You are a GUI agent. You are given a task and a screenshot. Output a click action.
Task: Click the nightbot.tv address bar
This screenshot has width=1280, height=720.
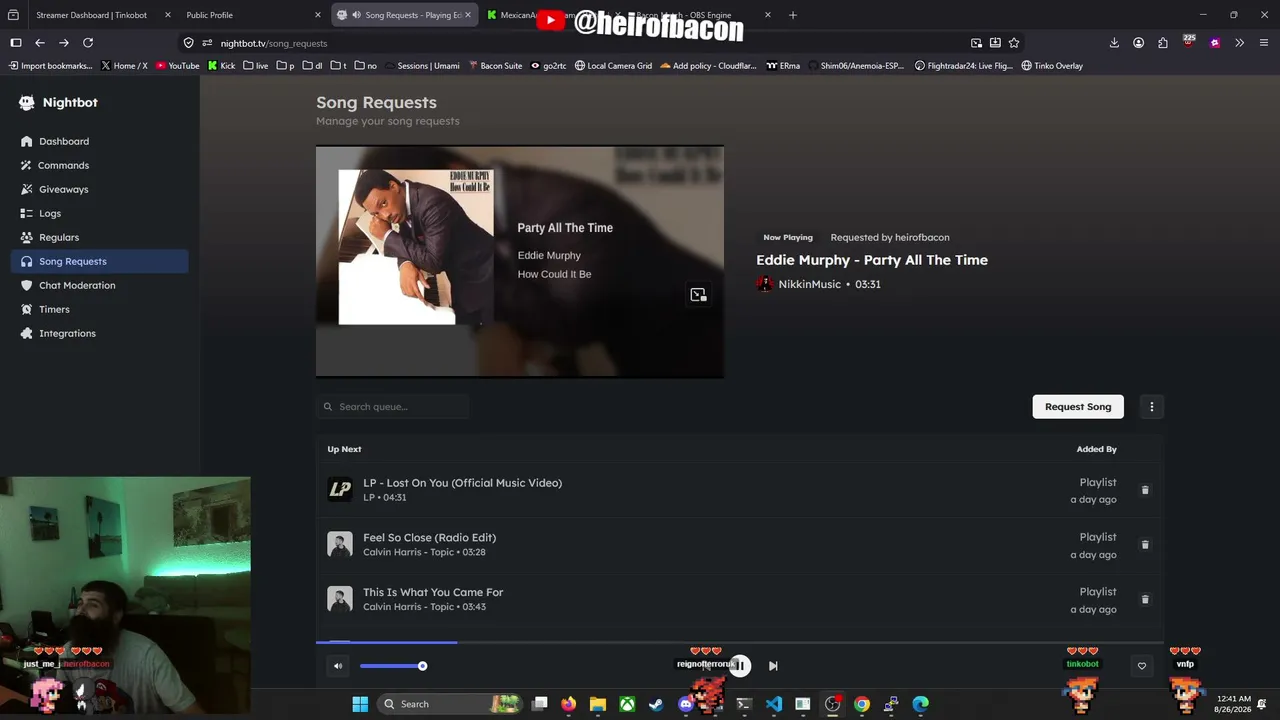(x=590, y=43)
